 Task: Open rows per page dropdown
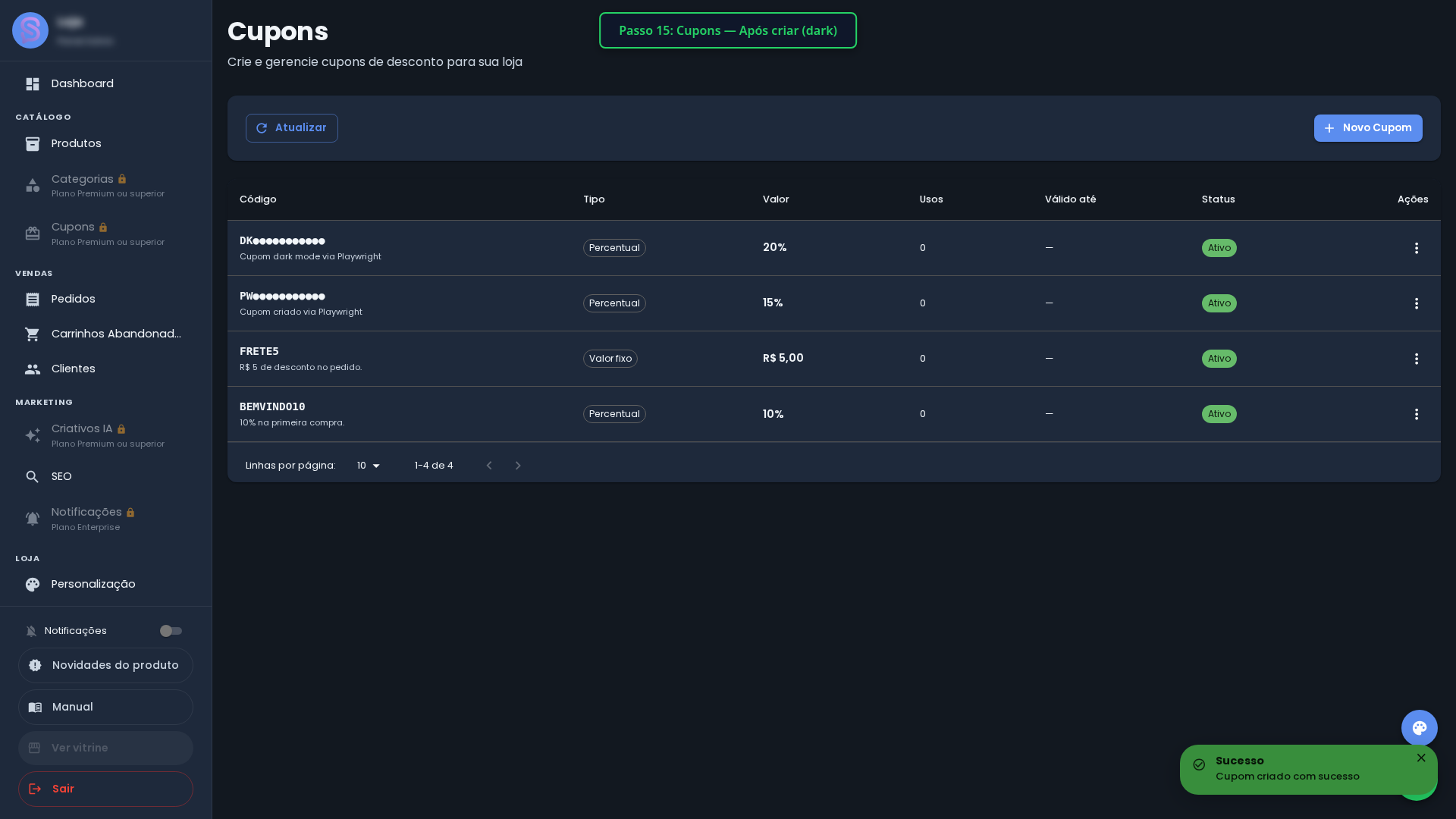[369, 466]
